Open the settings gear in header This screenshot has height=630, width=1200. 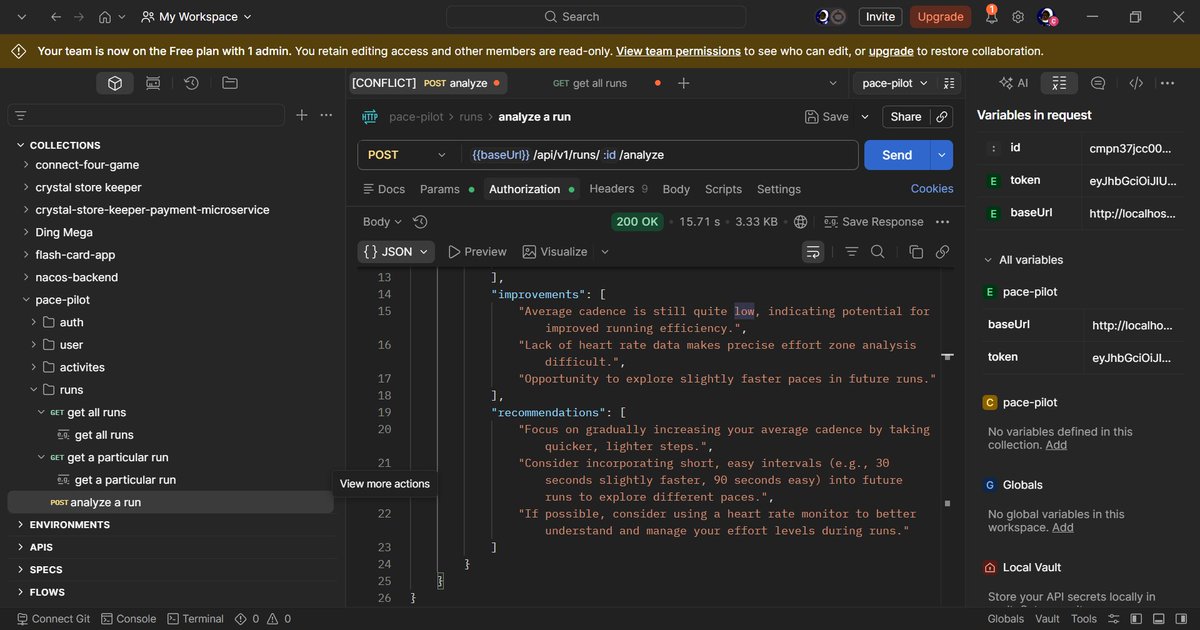coord(1018,17)
